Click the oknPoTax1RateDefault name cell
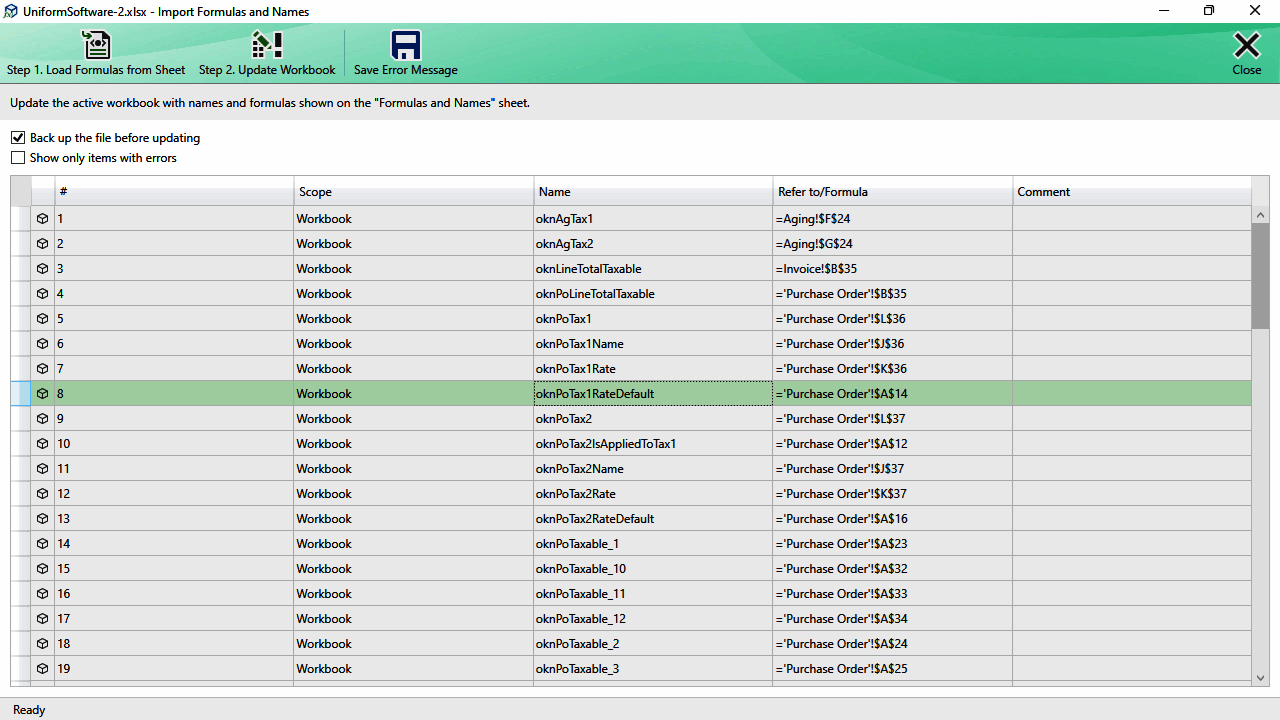The width and height of the screenshot is (1280, 720). tap(653, 393)
